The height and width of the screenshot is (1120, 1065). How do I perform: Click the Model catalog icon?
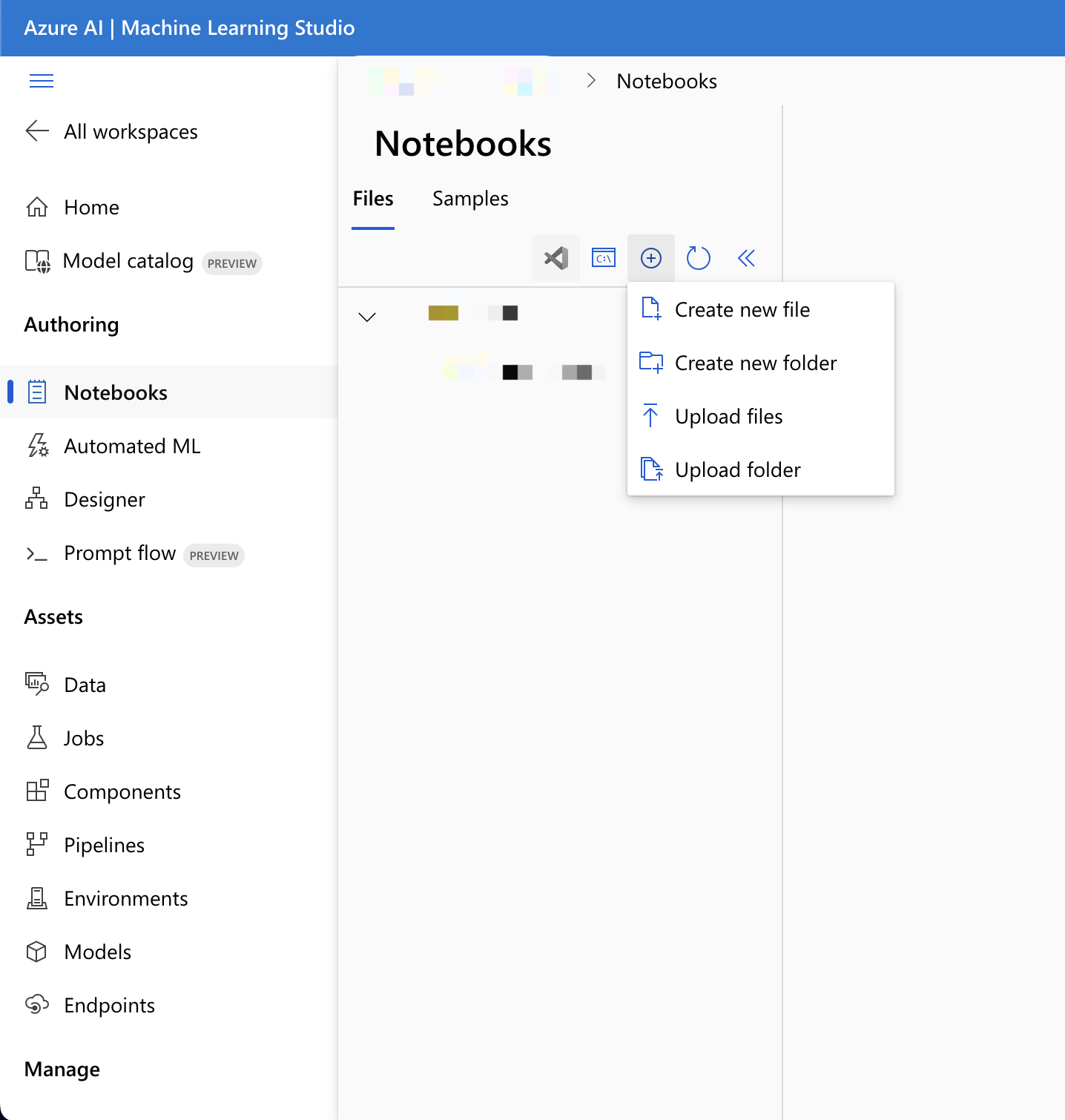[x=38, y=261]
